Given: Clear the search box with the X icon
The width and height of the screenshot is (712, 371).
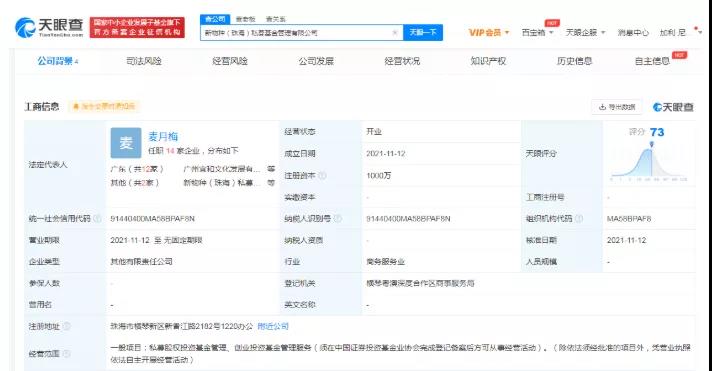Looking at the screenshot, I should [x=395, y=33].
